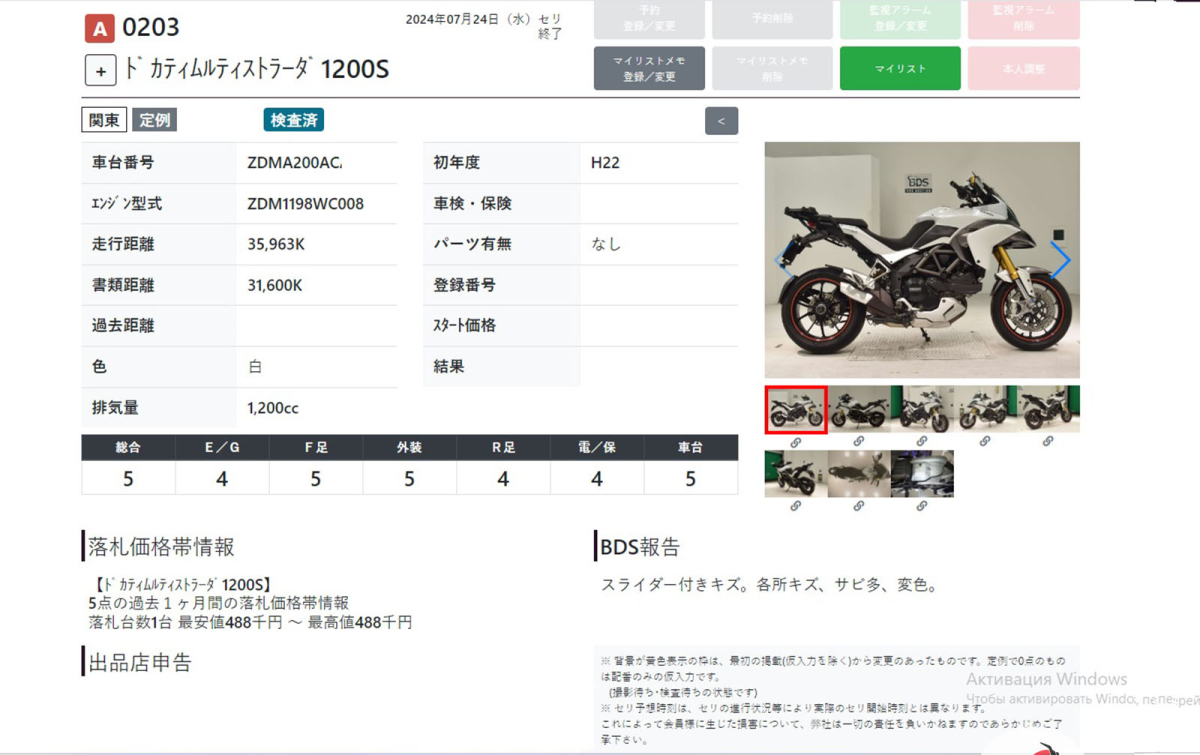Click the E/G grade column header

tap(222, 448)
